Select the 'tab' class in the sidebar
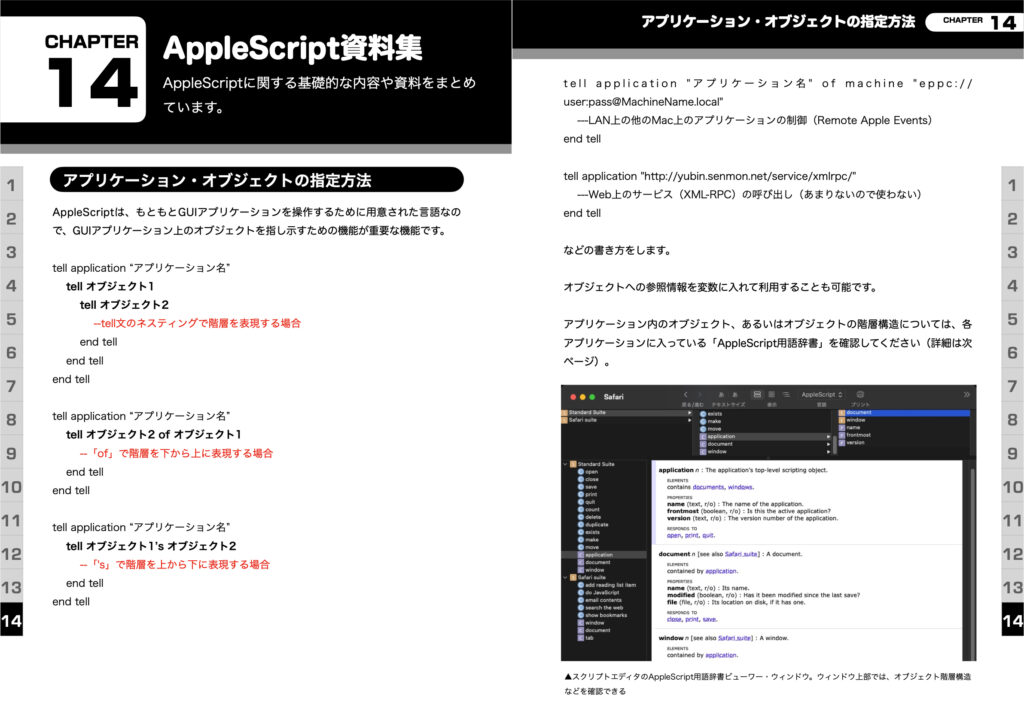 589,638
